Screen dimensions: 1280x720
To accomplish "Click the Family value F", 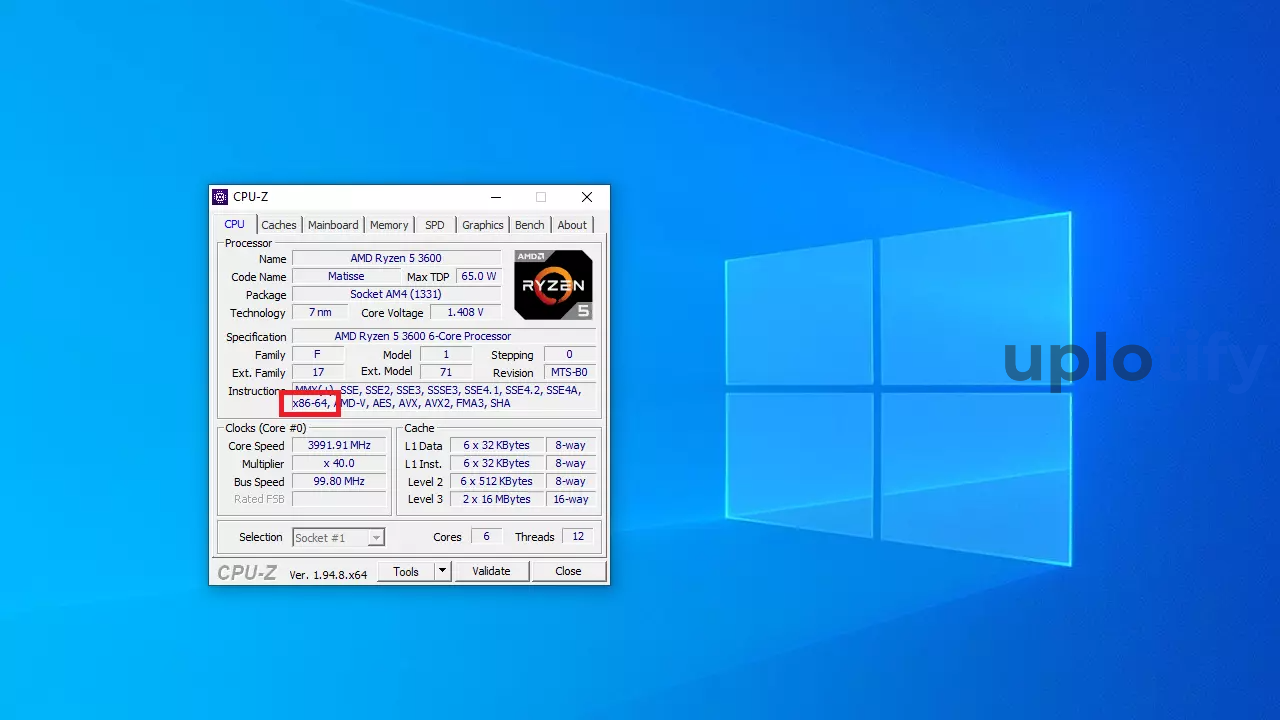I will click(x=318, y=354).
